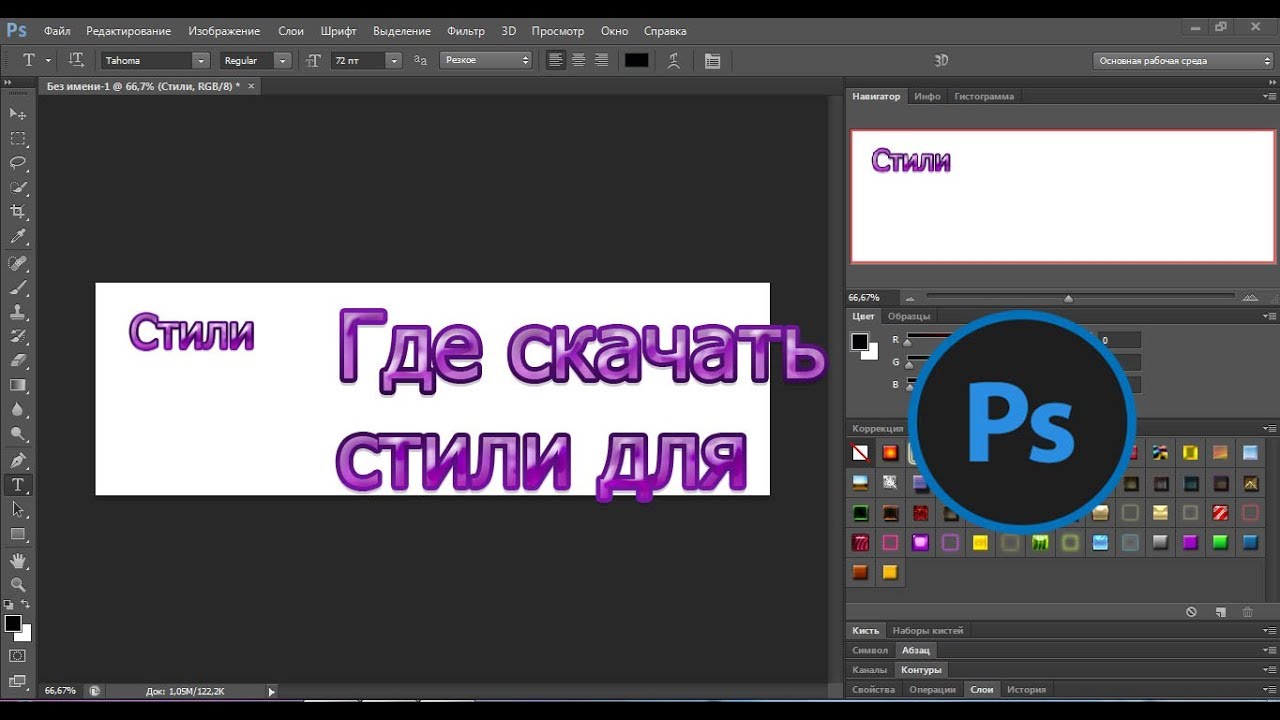This screenshot has width=1280, height=720.
Task: Click the 66,67% zoom field in status bar
Action: (x=60, y=690)
